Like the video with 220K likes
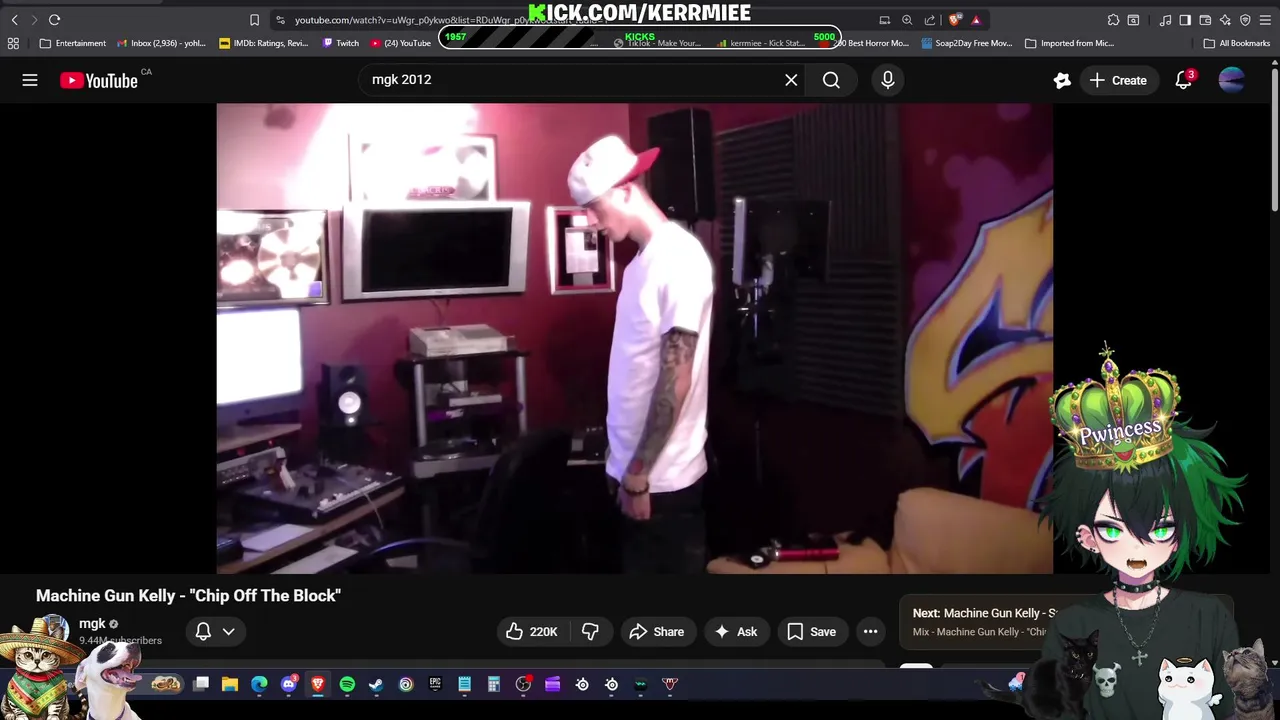The width and height of the screenshot is (1280, 720). (531, 631)
